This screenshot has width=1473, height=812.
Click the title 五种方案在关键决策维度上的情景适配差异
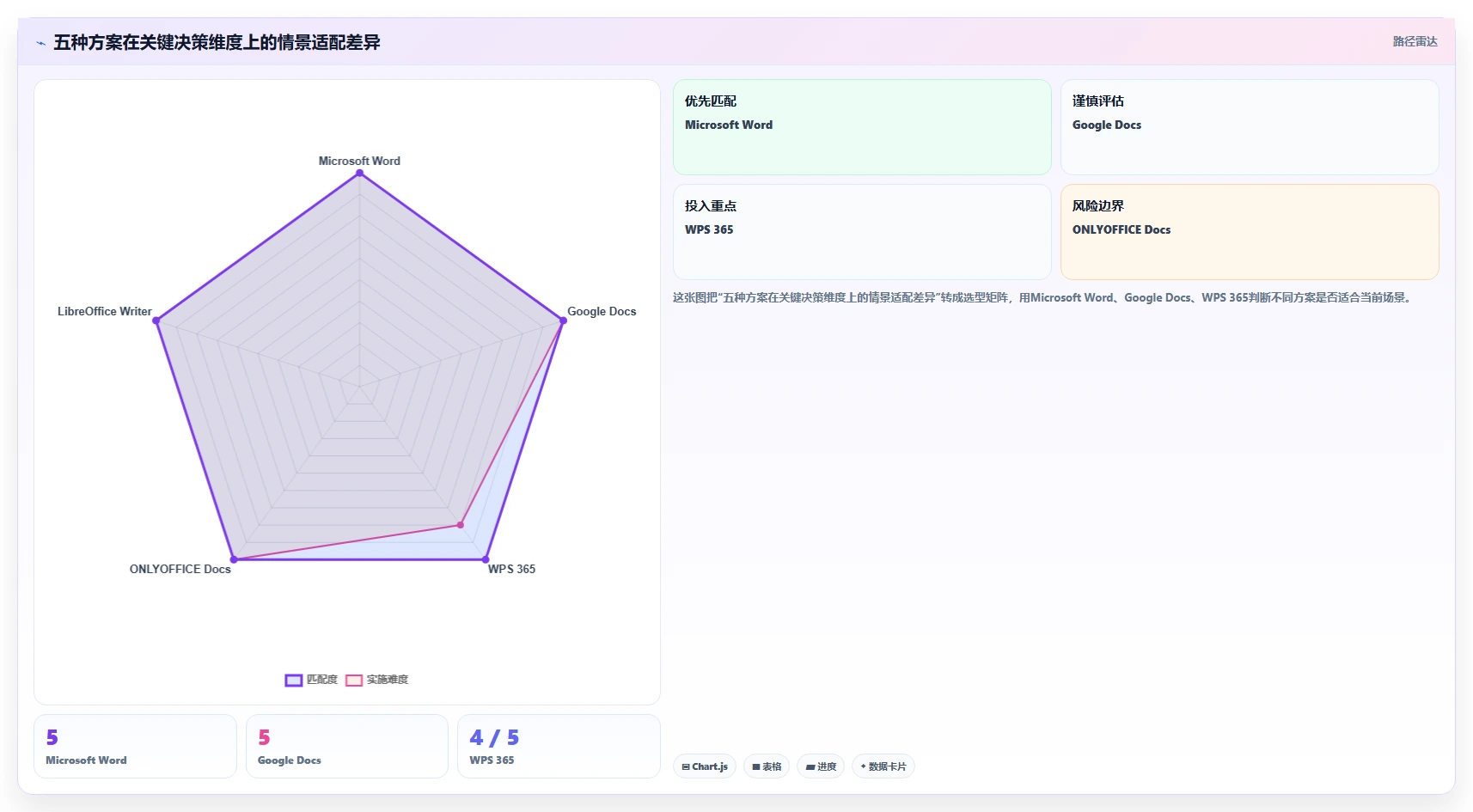(217, 42)
